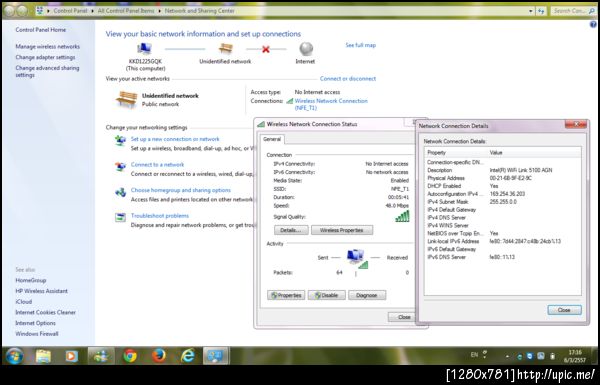Click the Unidentified network bench icon in map

225,49
